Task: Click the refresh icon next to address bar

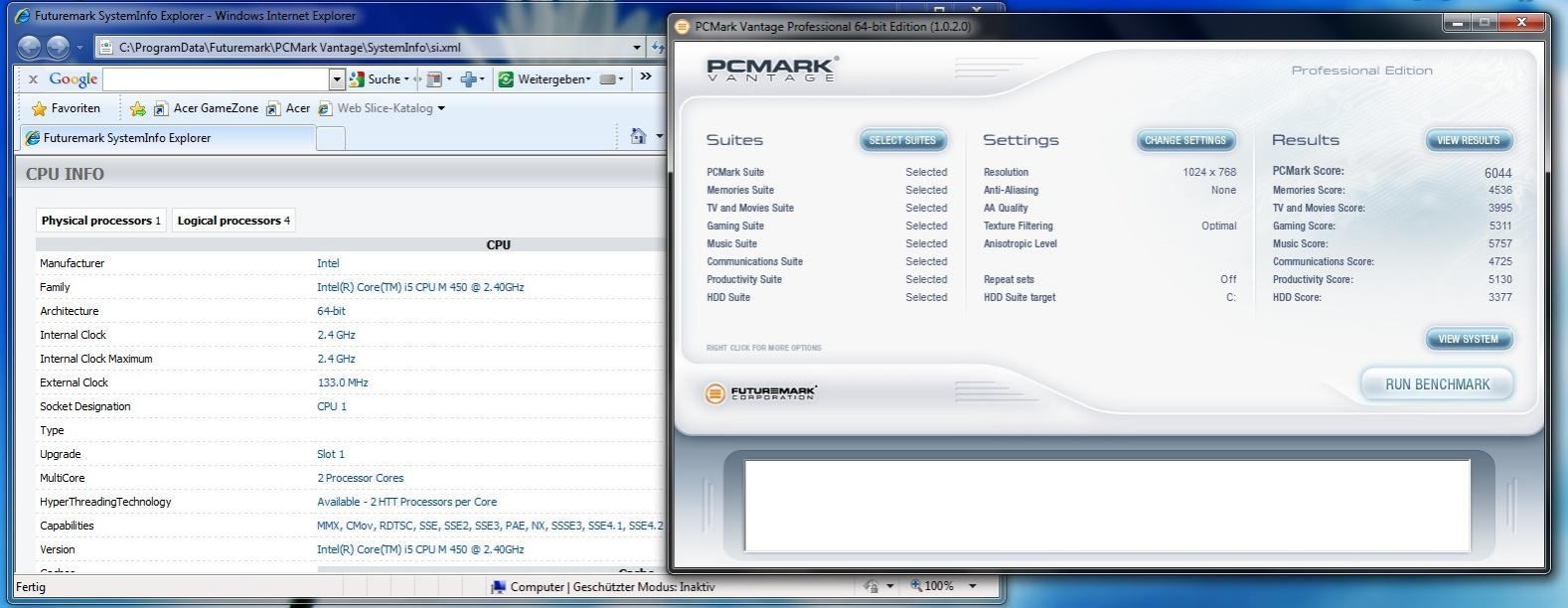Action: point(657,47)
